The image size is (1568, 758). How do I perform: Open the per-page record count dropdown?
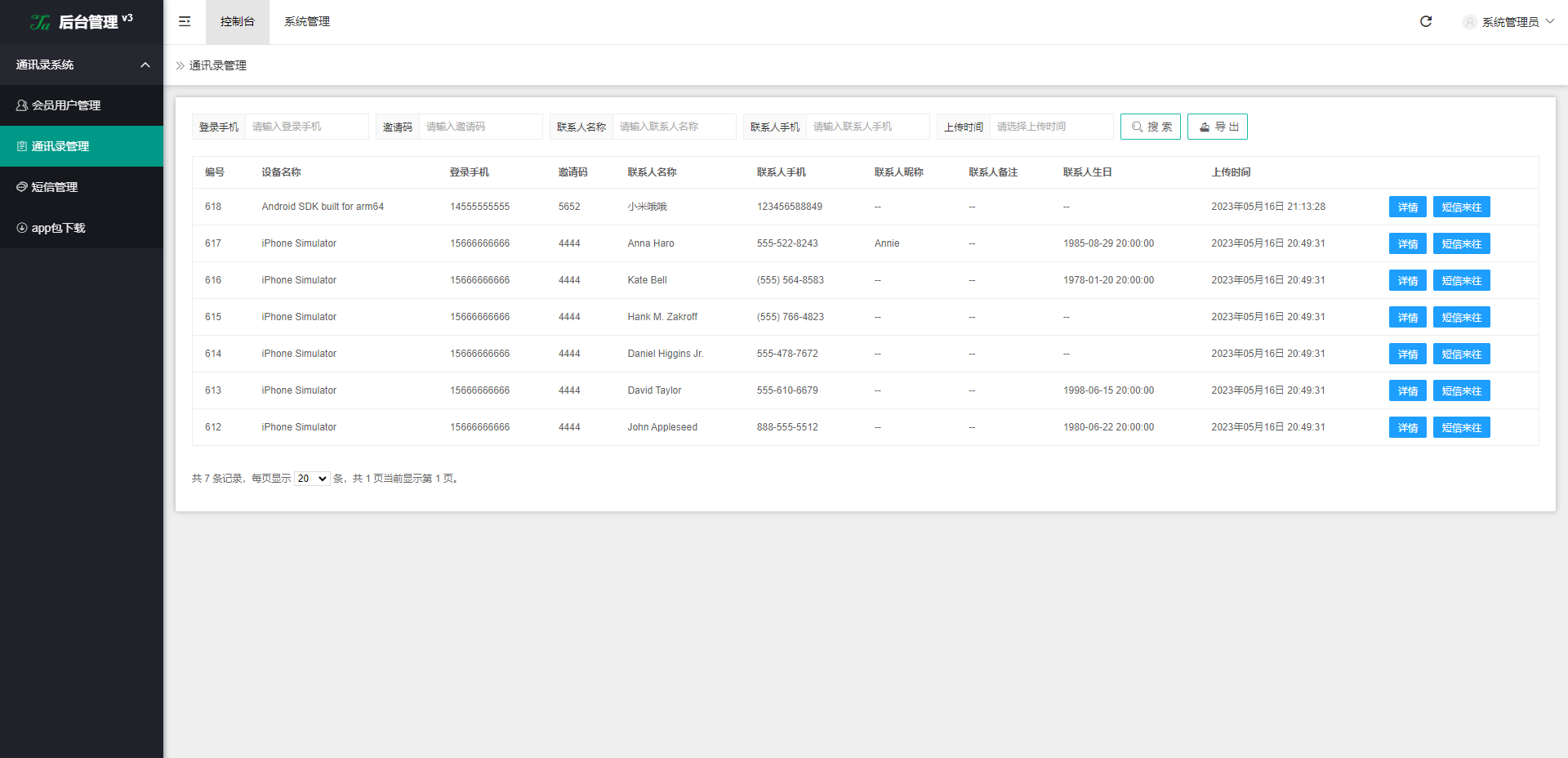point(312,479)
